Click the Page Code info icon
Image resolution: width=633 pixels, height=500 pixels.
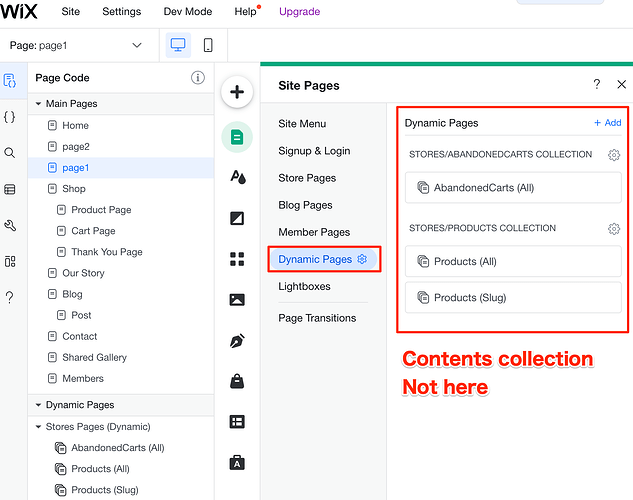(197, 77)
